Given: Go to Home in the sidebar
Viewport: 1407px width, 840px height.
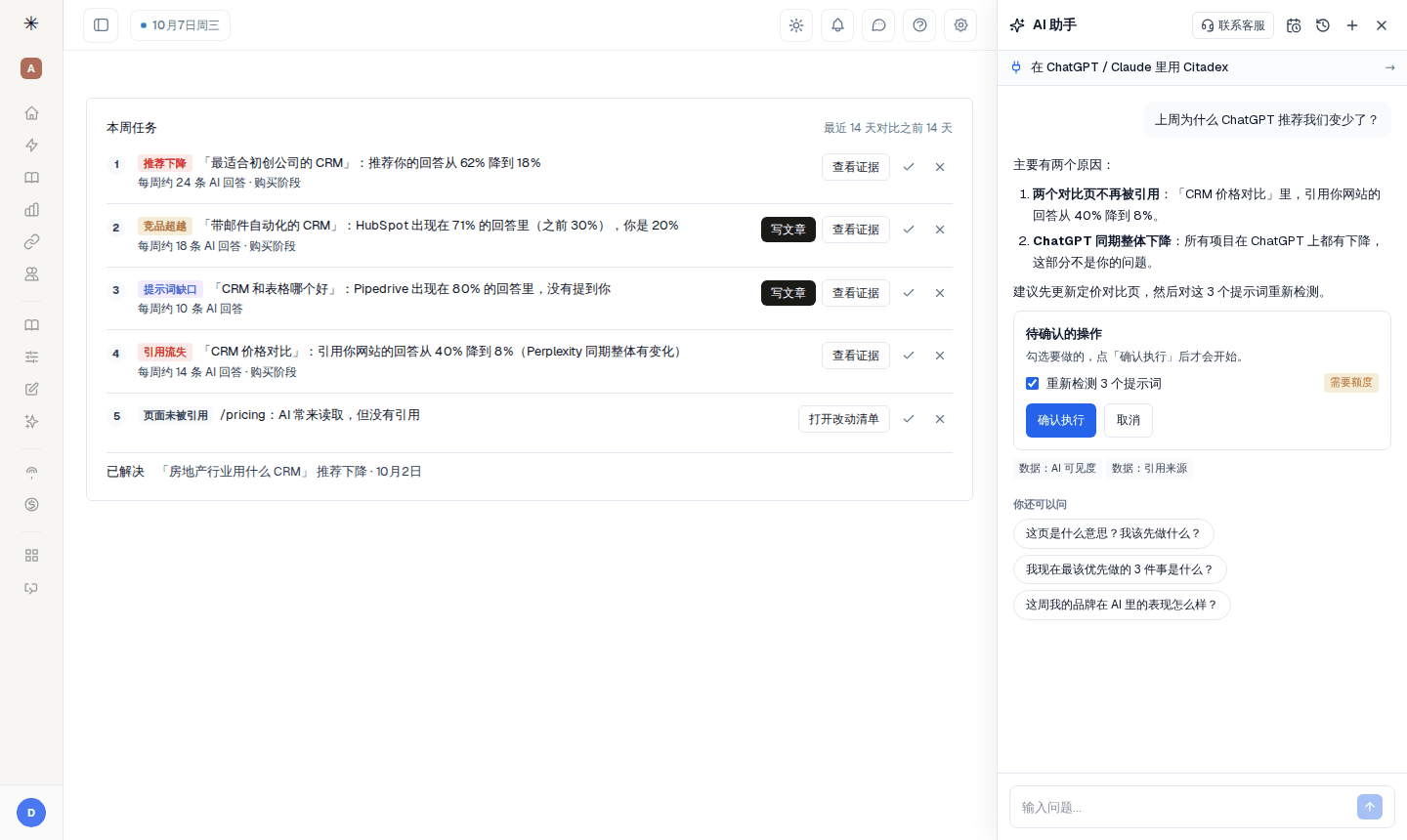Looking at the screenshot, I should [31, 113].
